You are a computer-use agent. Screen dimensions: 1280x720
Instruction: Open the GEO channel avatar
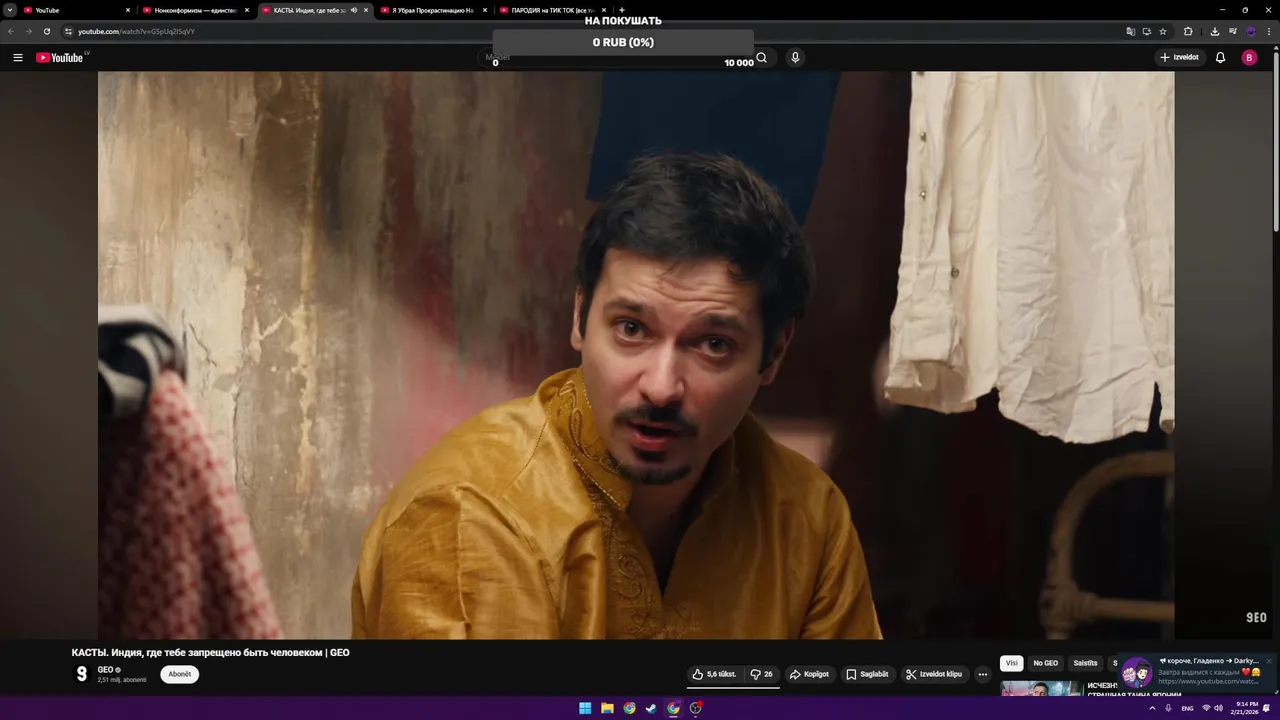point(82,674)
